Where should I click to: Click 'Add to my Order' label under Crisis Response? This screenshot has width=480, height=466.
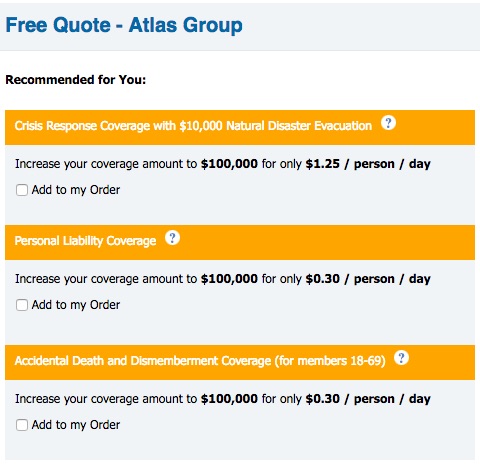coord(76,190)
